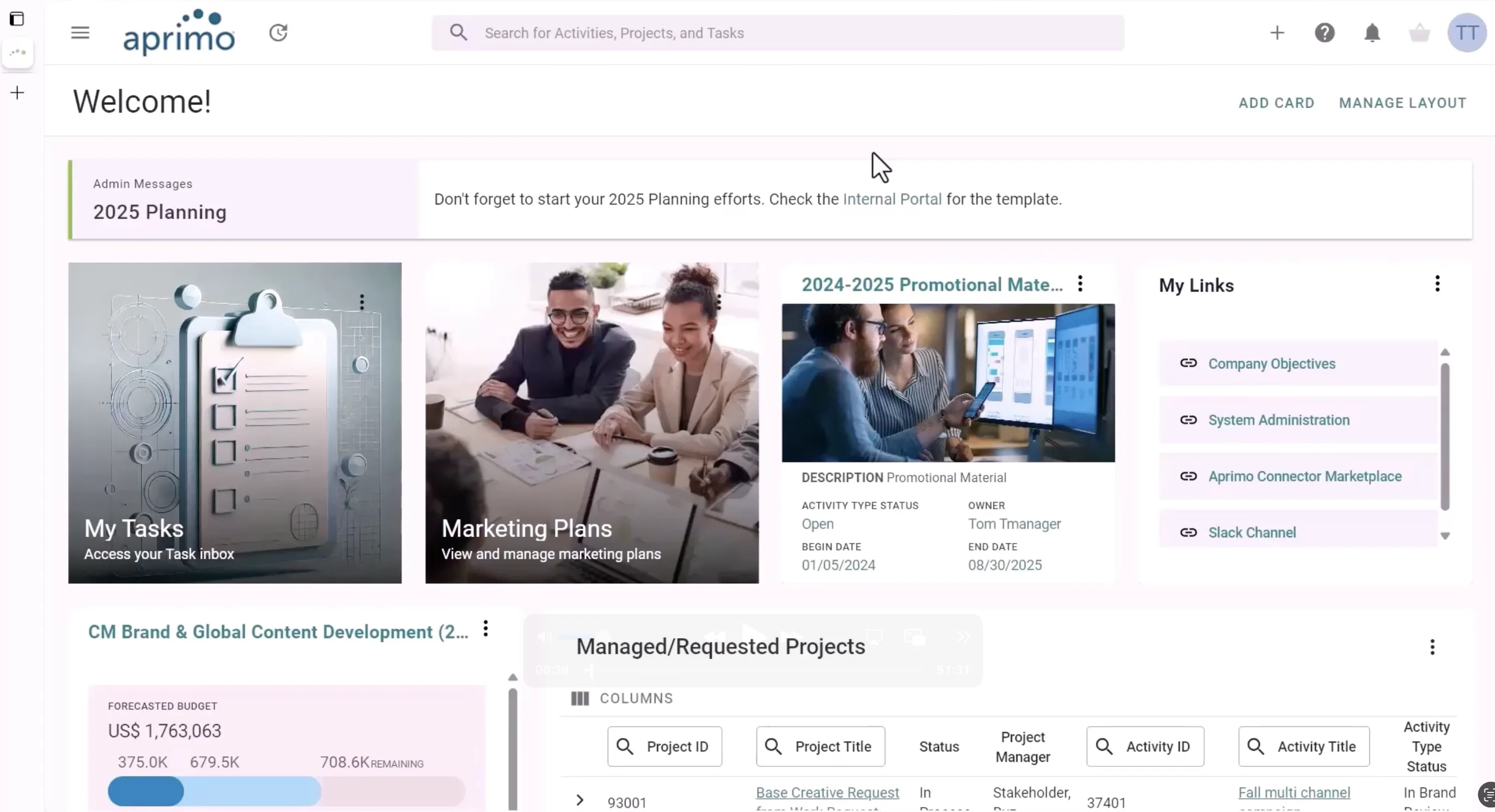Select the Aprimo tab in browser sidebar
This screenshot has height=812, width=1495.
pos(18,53)
